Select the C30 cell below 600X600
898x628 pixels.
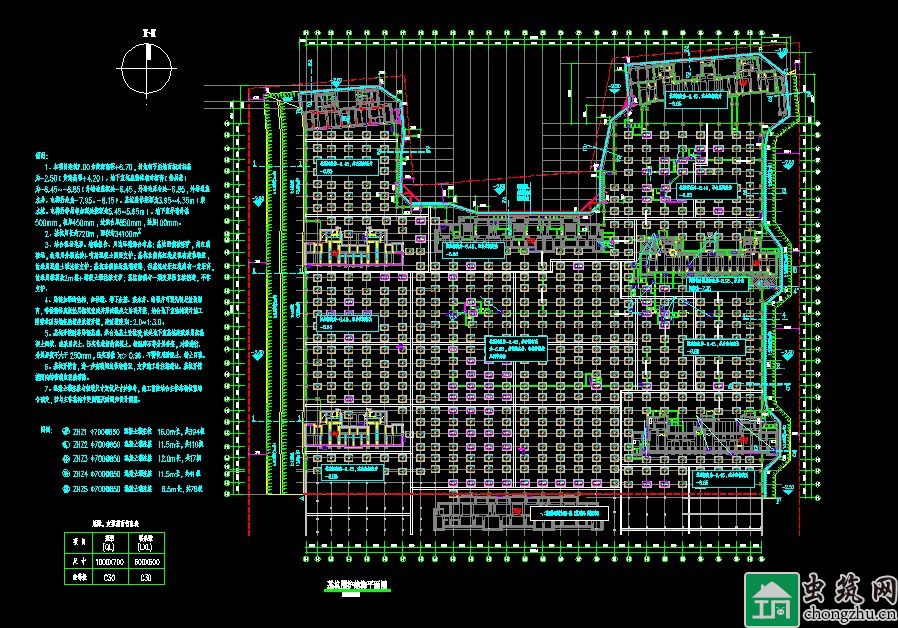pos(146,578)
